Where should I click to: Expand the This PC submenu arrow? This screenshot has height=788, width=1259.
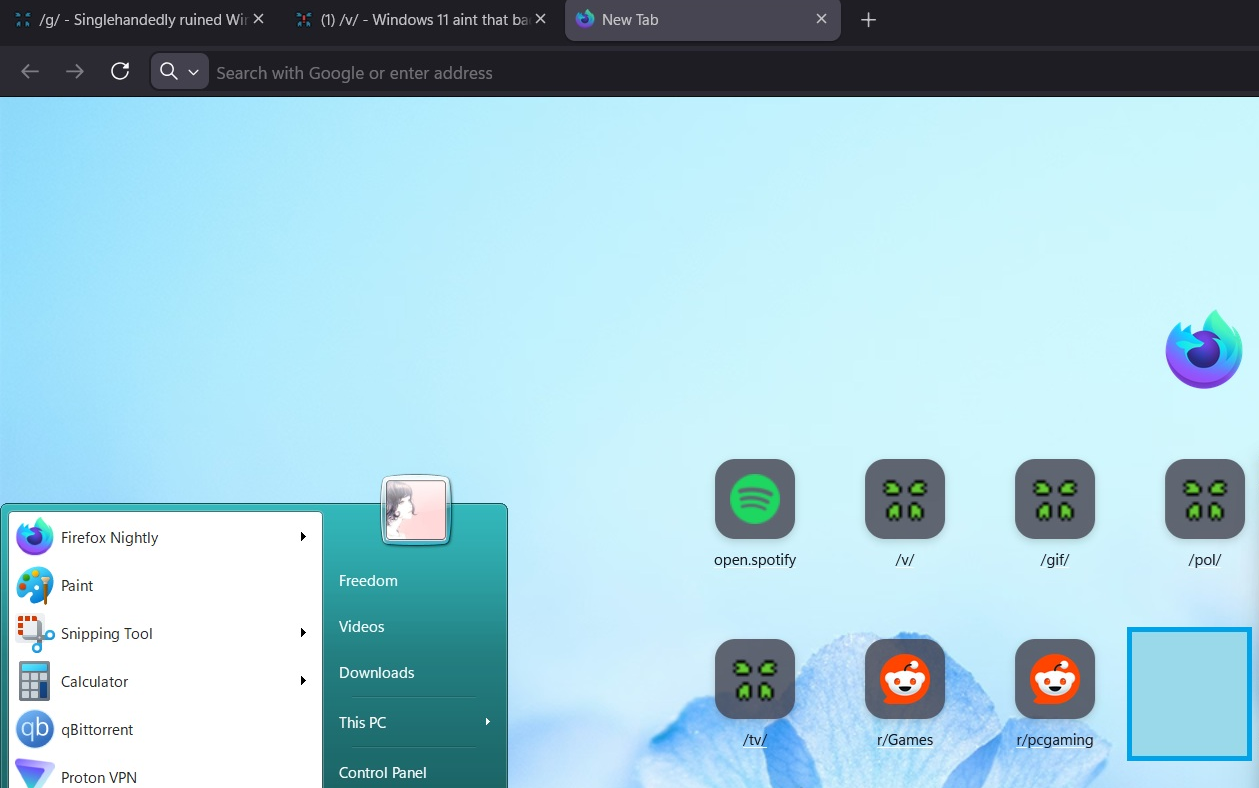(488, 722)
